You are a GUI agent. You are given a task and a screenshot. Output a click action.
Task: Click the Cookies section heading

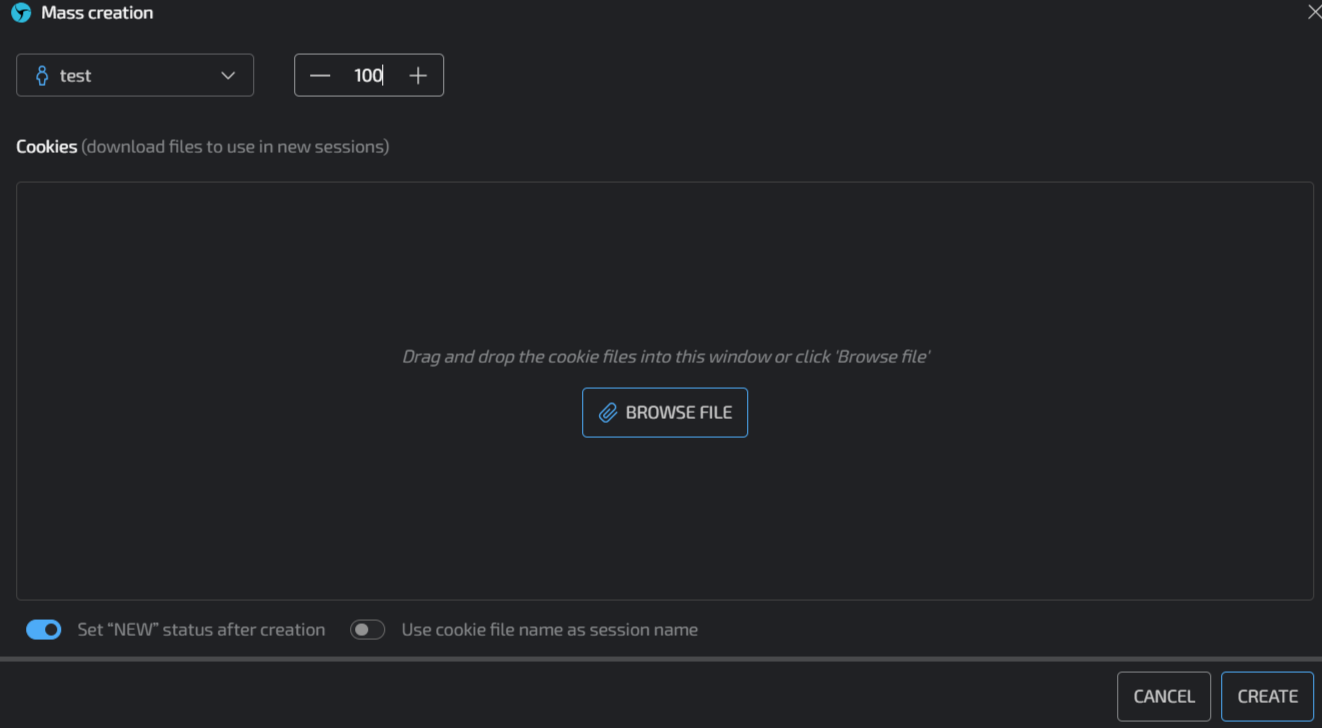point(46,146)
